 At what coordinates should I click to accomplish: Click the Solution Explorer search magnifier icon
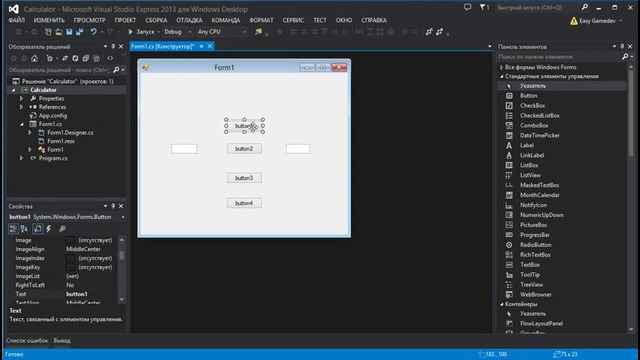coord(116,70)
